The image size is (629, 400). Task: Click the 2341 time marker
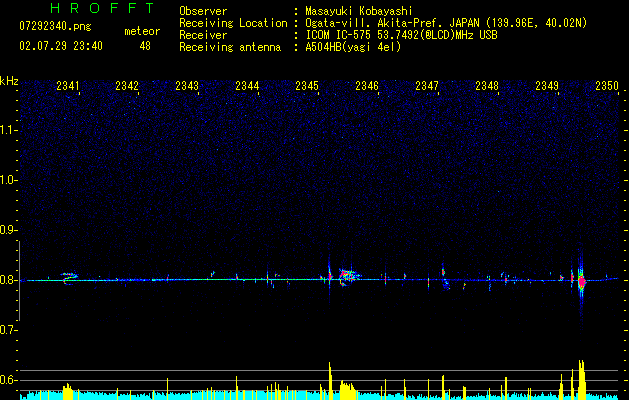tap(68, 86)
